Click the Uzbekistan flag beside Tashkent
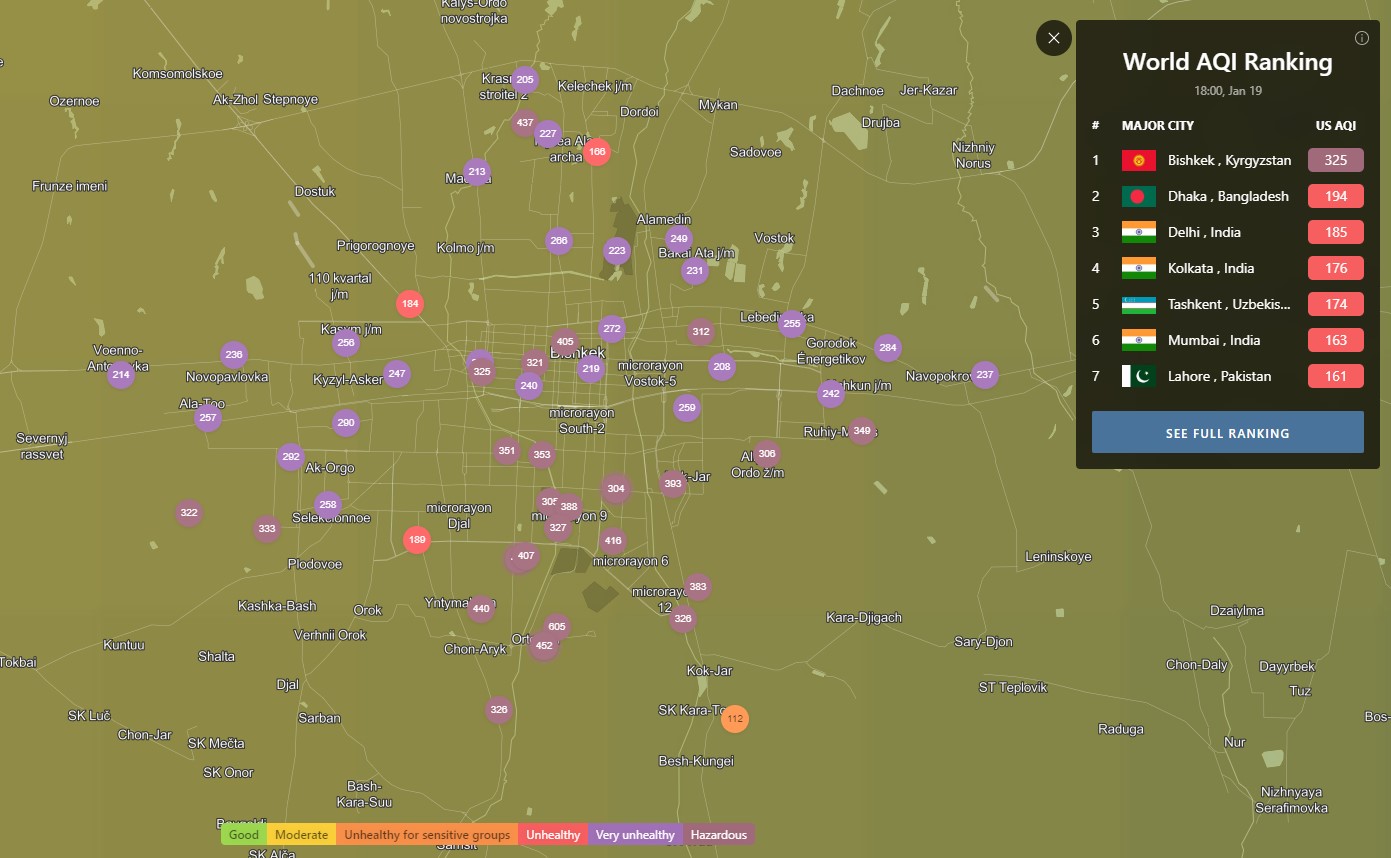The image size is (1391, 858). (1138, 304)
